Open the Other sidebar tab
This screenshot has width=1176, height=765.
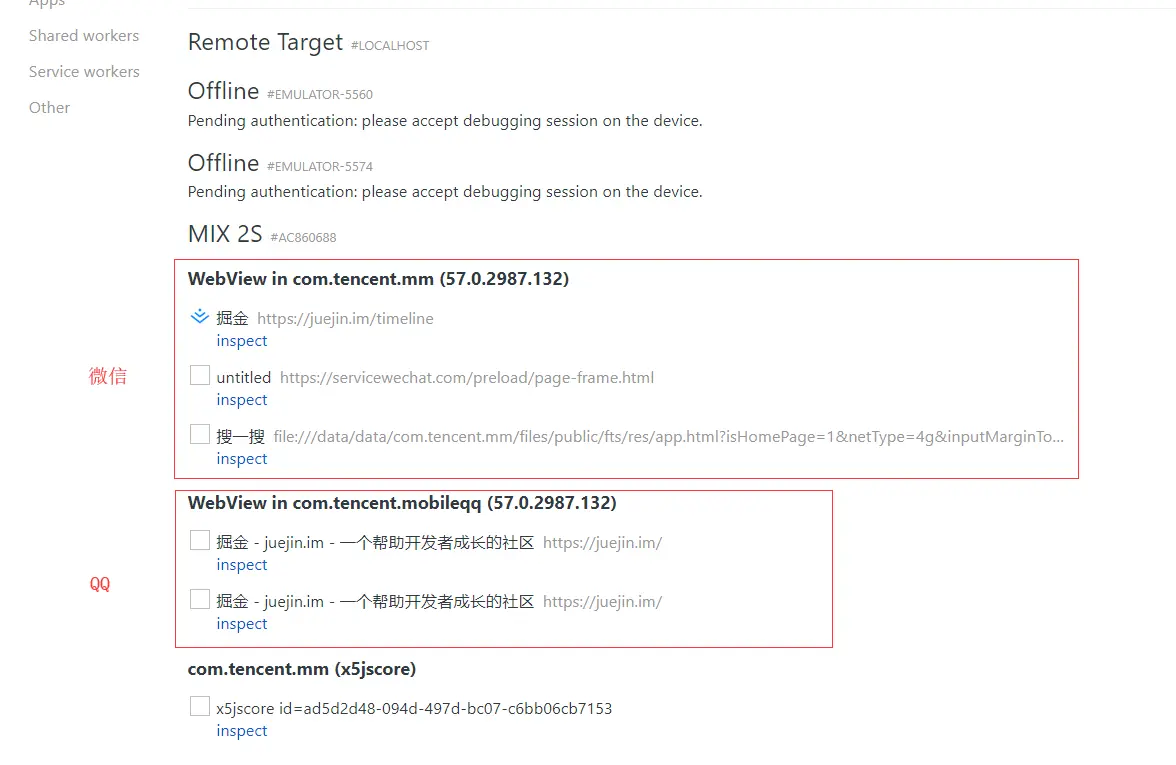point(50,108)
